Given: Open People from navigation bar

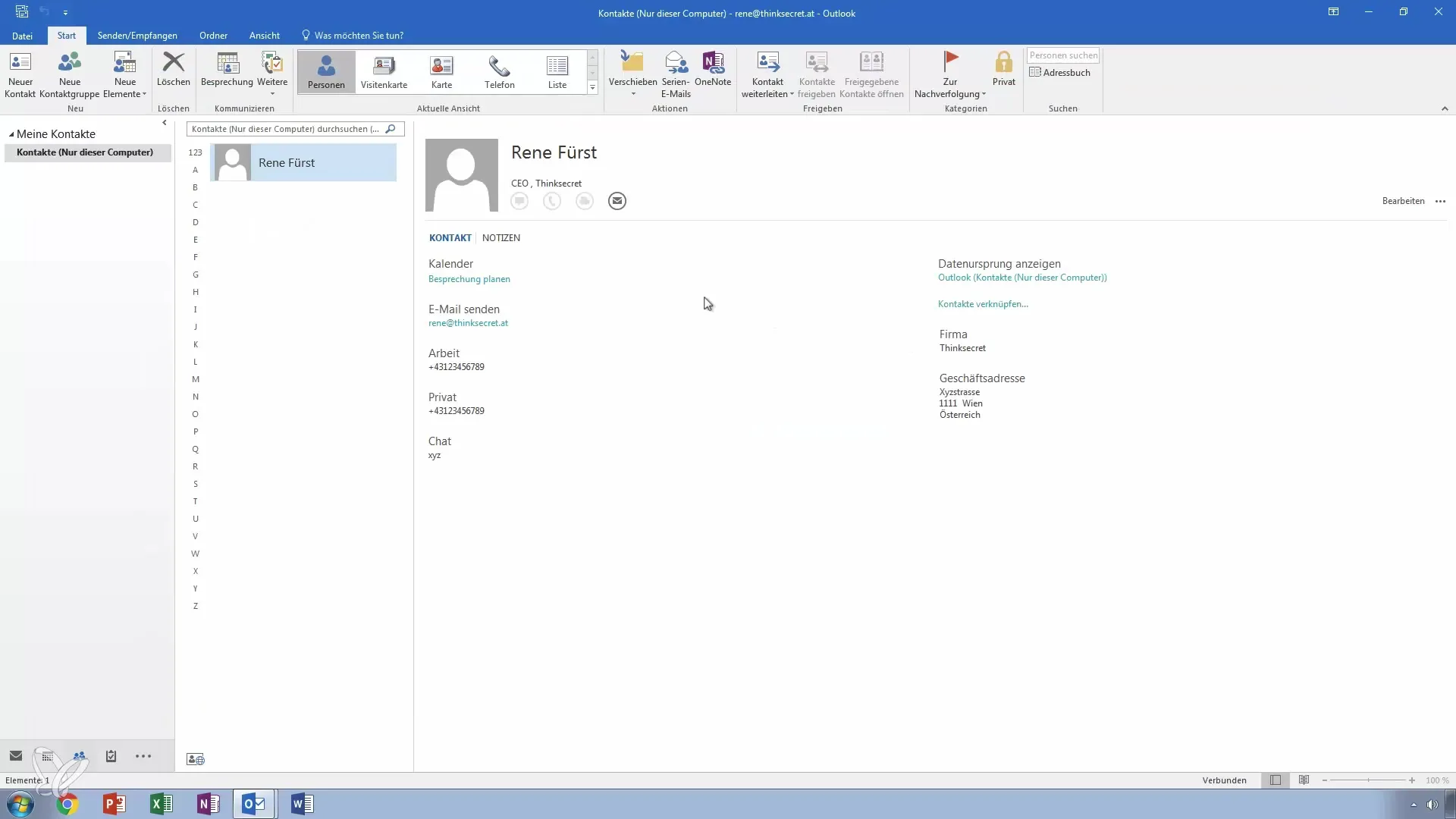Looking at the screenshot, I should pyautogui.click(x=80, y=756).
